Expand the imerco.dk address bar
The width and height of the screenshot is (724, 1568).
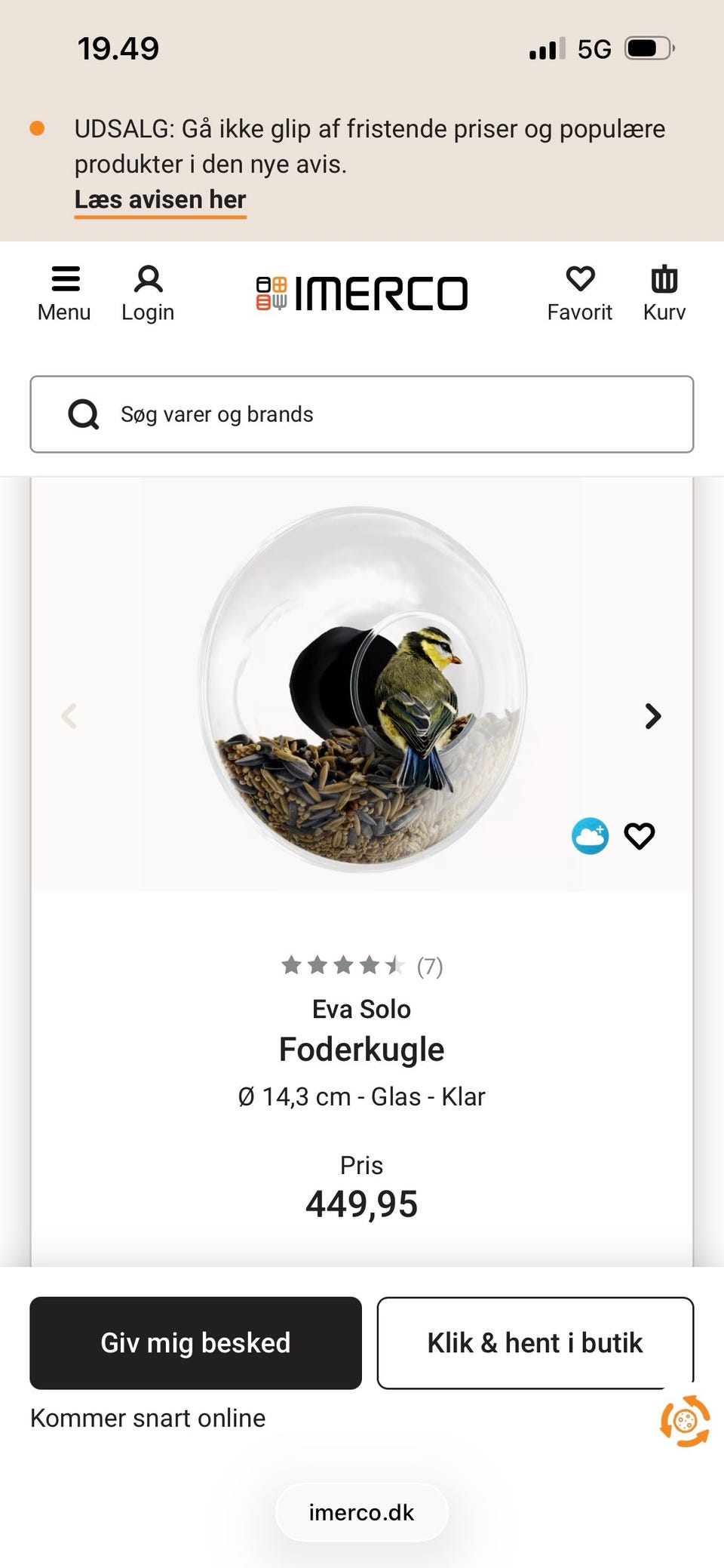361,1512
